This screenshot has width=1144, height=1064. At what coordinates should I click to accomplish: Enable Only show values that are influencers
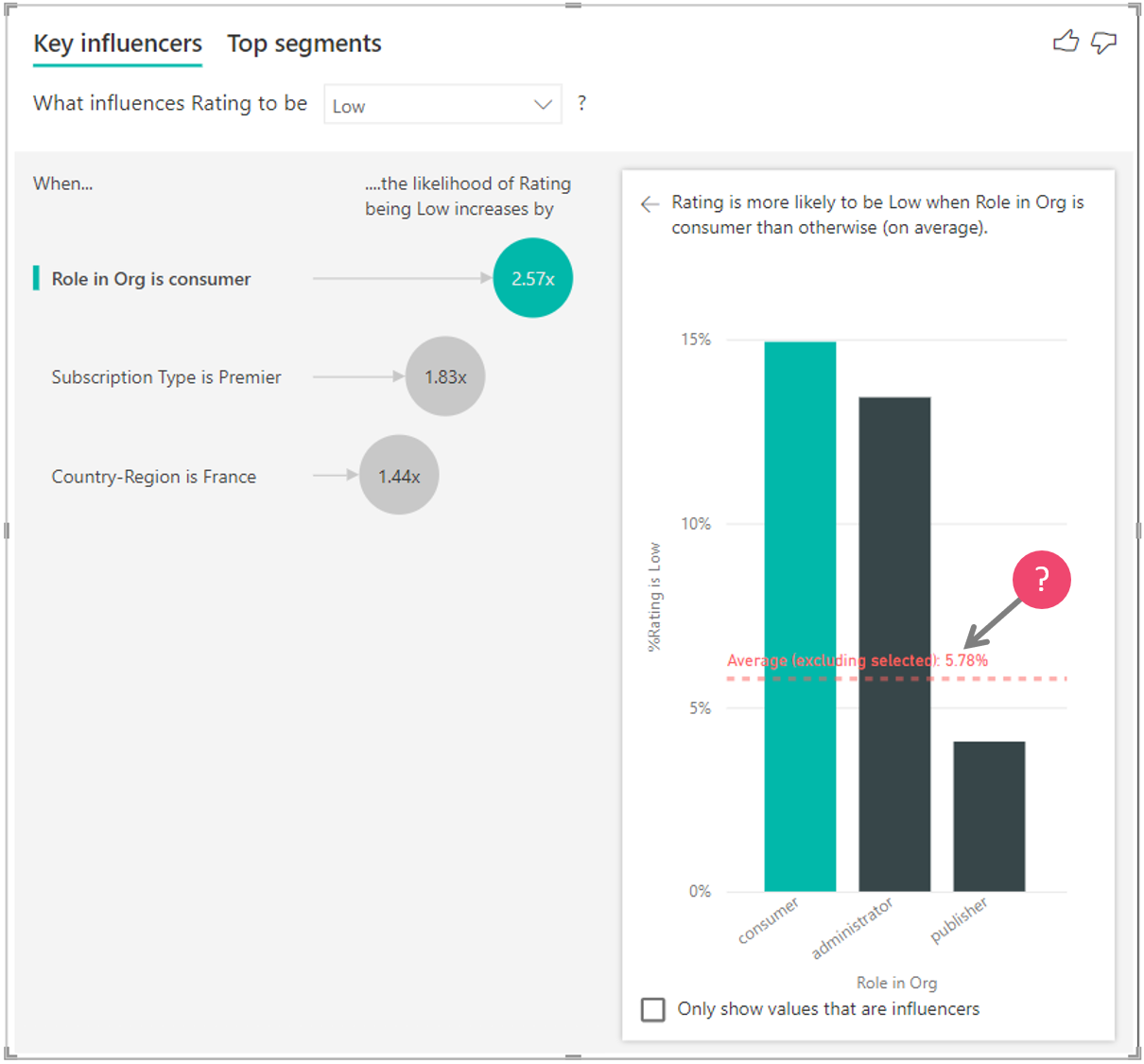click(653, 1009)
